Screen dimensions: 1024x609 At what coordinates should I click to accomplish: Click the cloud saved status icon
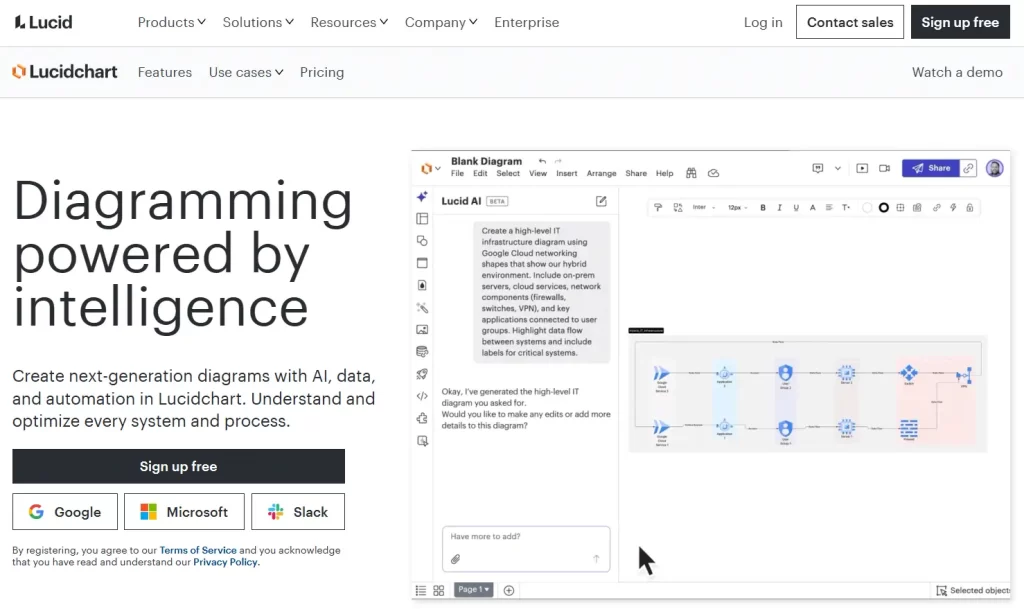pyautogui.click(x=713, y=173)
